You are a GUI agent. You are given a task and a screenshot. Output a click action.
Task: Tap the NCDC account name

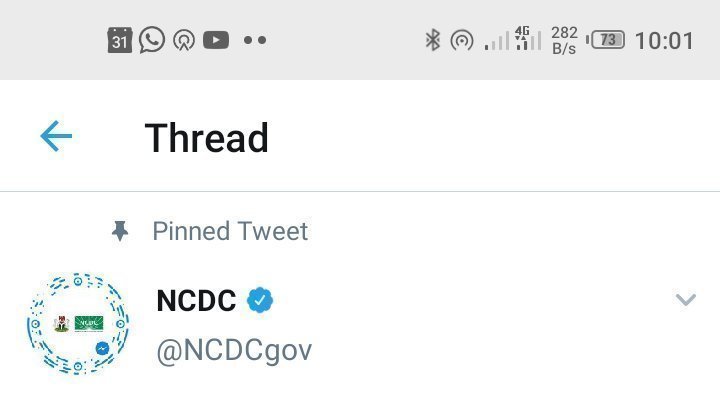click(196, 300)
